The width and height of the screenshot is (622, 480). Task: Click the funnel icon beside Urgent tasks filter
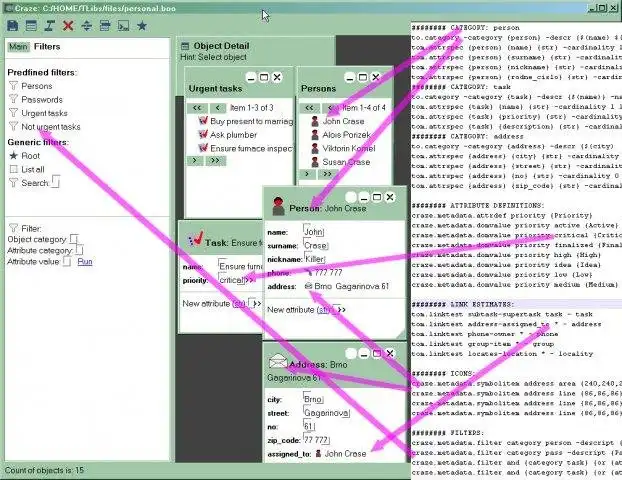click(13, 113)
